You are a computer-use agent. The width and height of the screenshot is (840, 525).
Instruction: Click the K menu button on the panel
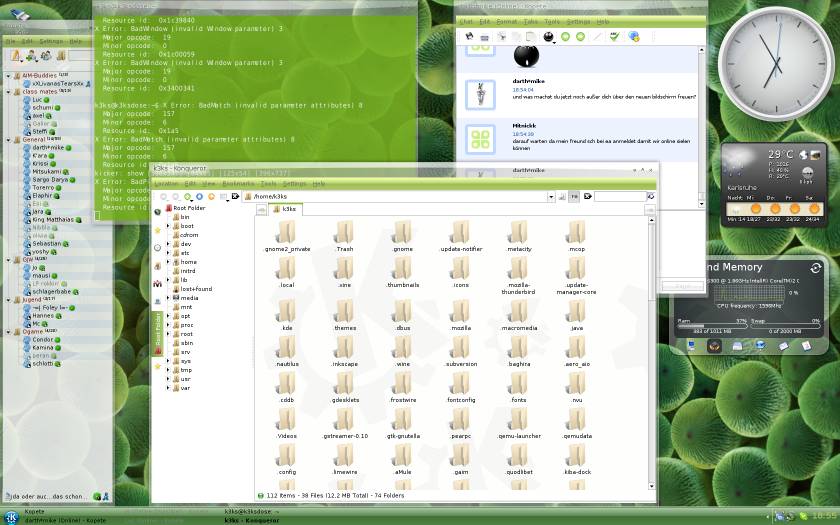pos(11,517)
